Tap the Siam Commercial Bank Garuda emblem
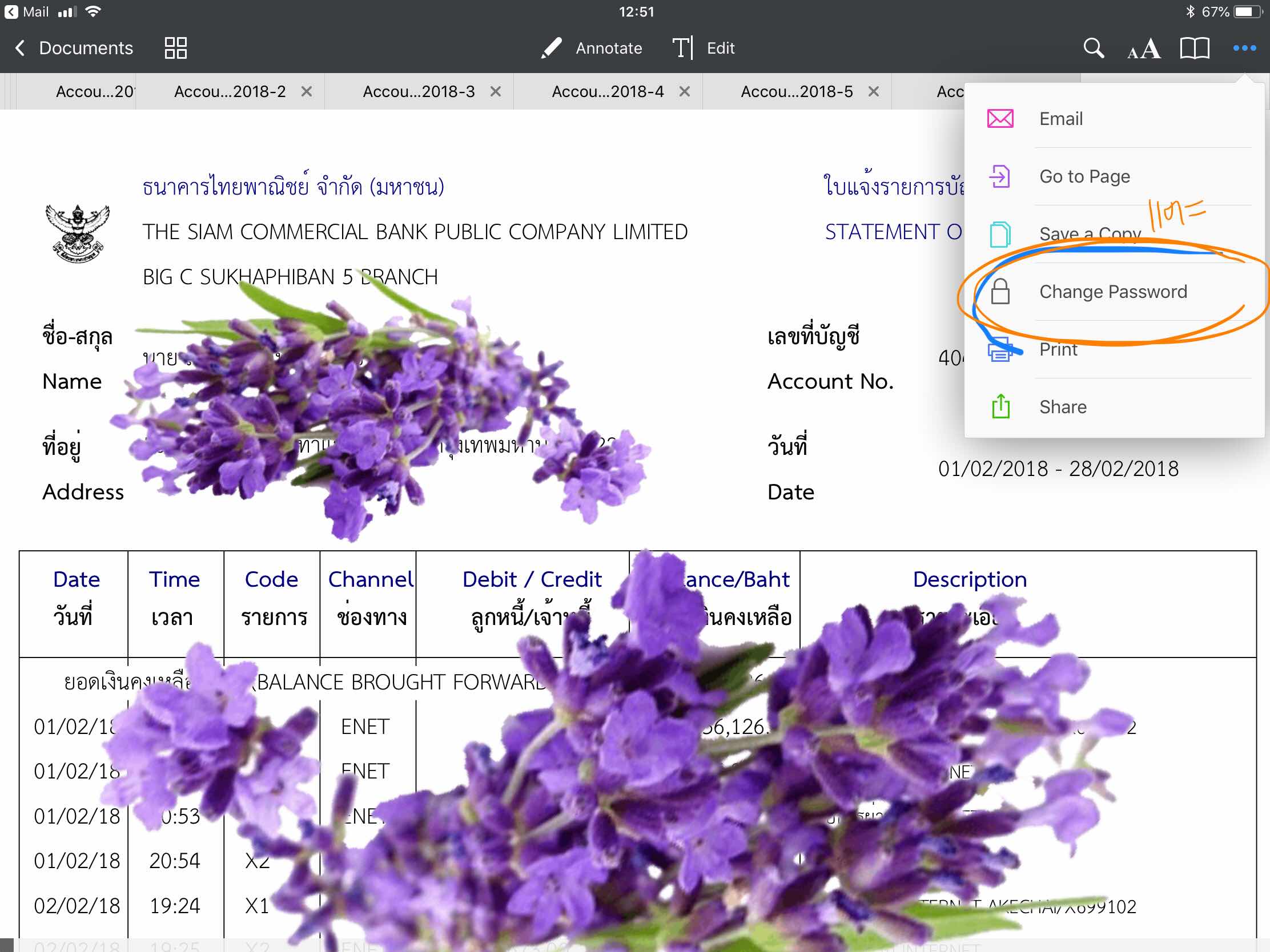 78,233
